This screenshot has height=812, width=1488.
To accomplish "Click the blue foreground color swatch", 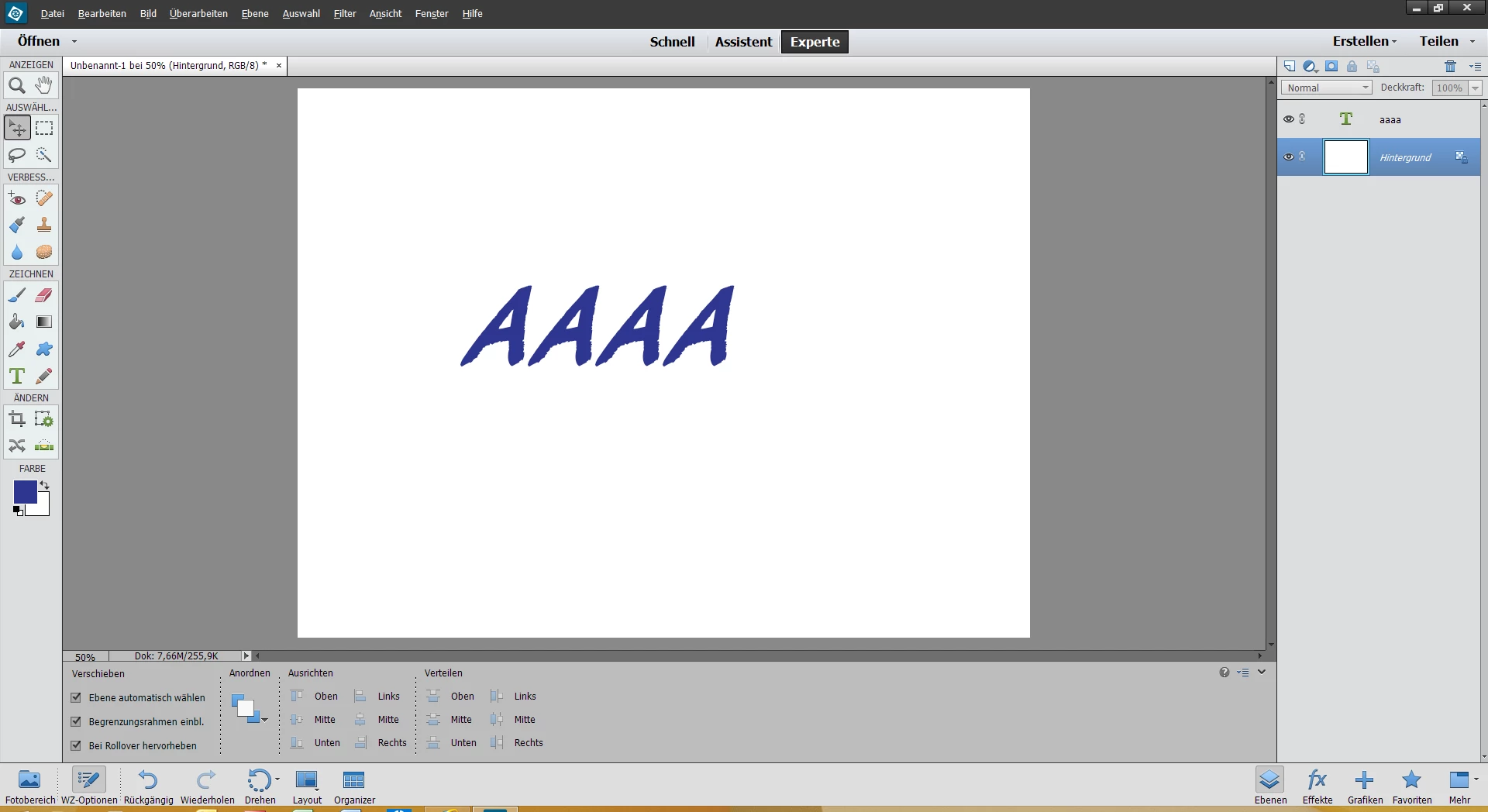I will click(x=24, y=491).
